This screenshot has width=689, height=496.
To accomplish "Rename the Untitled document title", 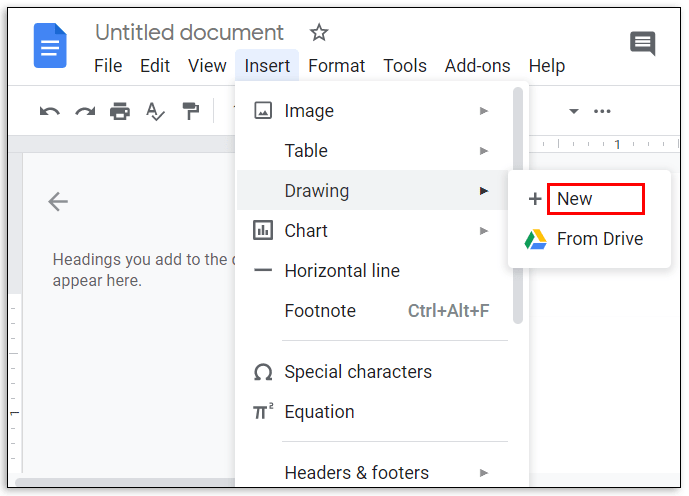I will (189, 33).
